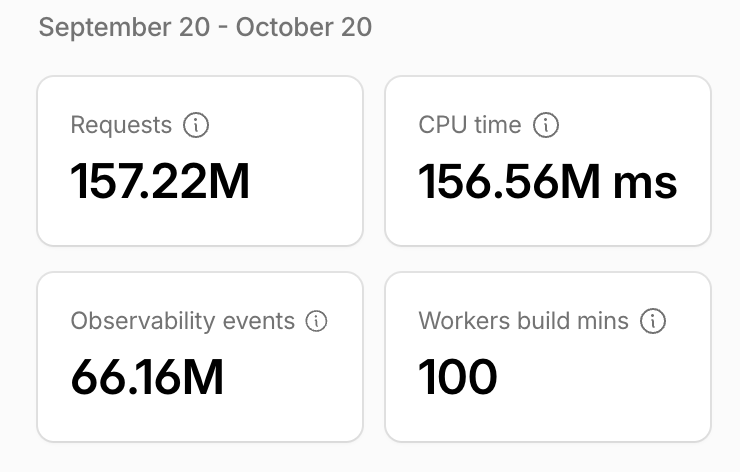Click the 157.22M requests value

tap(160, 182)
